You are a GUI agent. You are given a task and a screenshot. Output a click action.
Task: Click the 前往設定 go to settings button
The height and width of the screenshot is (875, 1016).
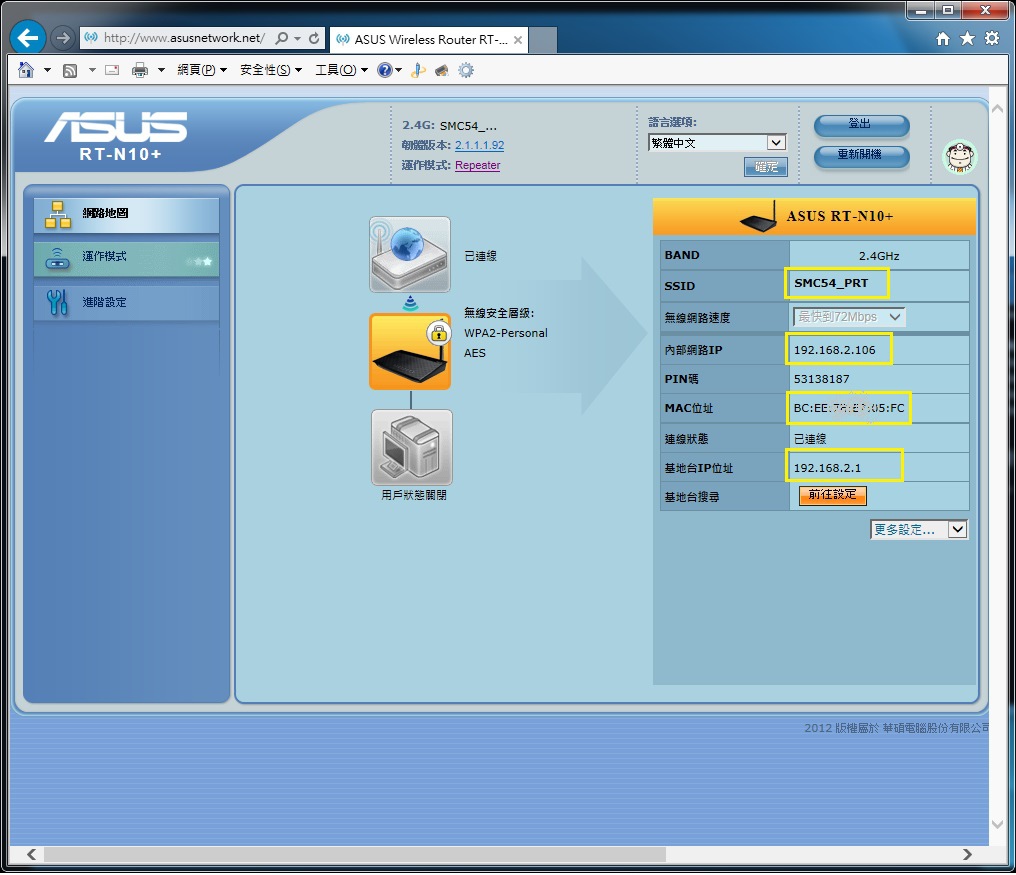(x=833, y=495)
